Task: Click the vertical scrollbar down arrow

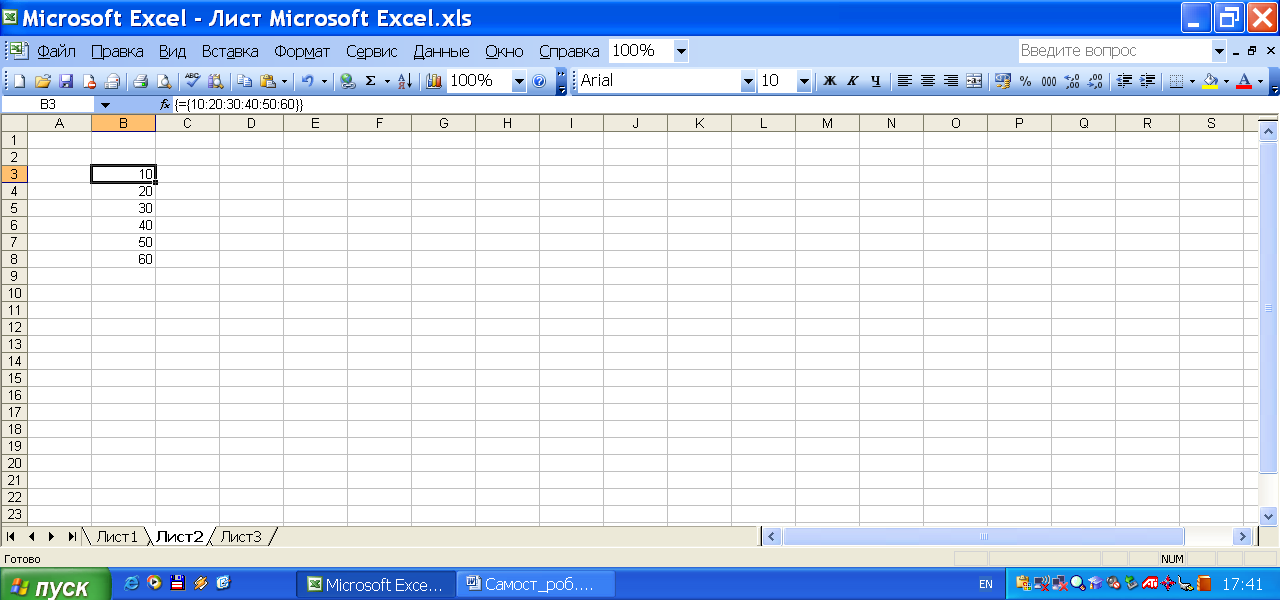Action: coord(1268,516)
